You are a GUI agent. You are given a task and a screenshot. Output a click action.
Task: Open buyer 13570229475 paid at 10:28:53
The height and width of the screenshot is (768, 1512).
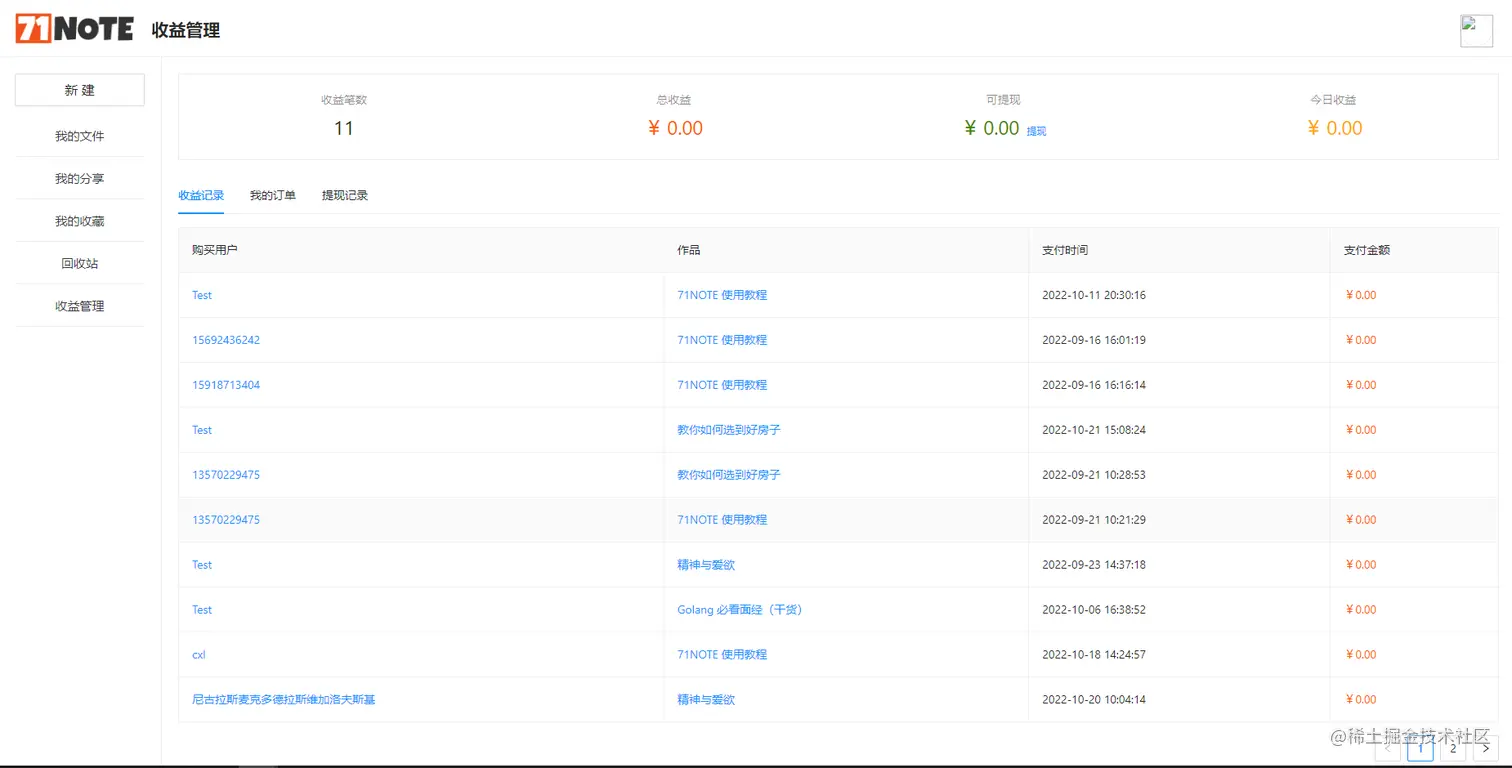(226, 475)
